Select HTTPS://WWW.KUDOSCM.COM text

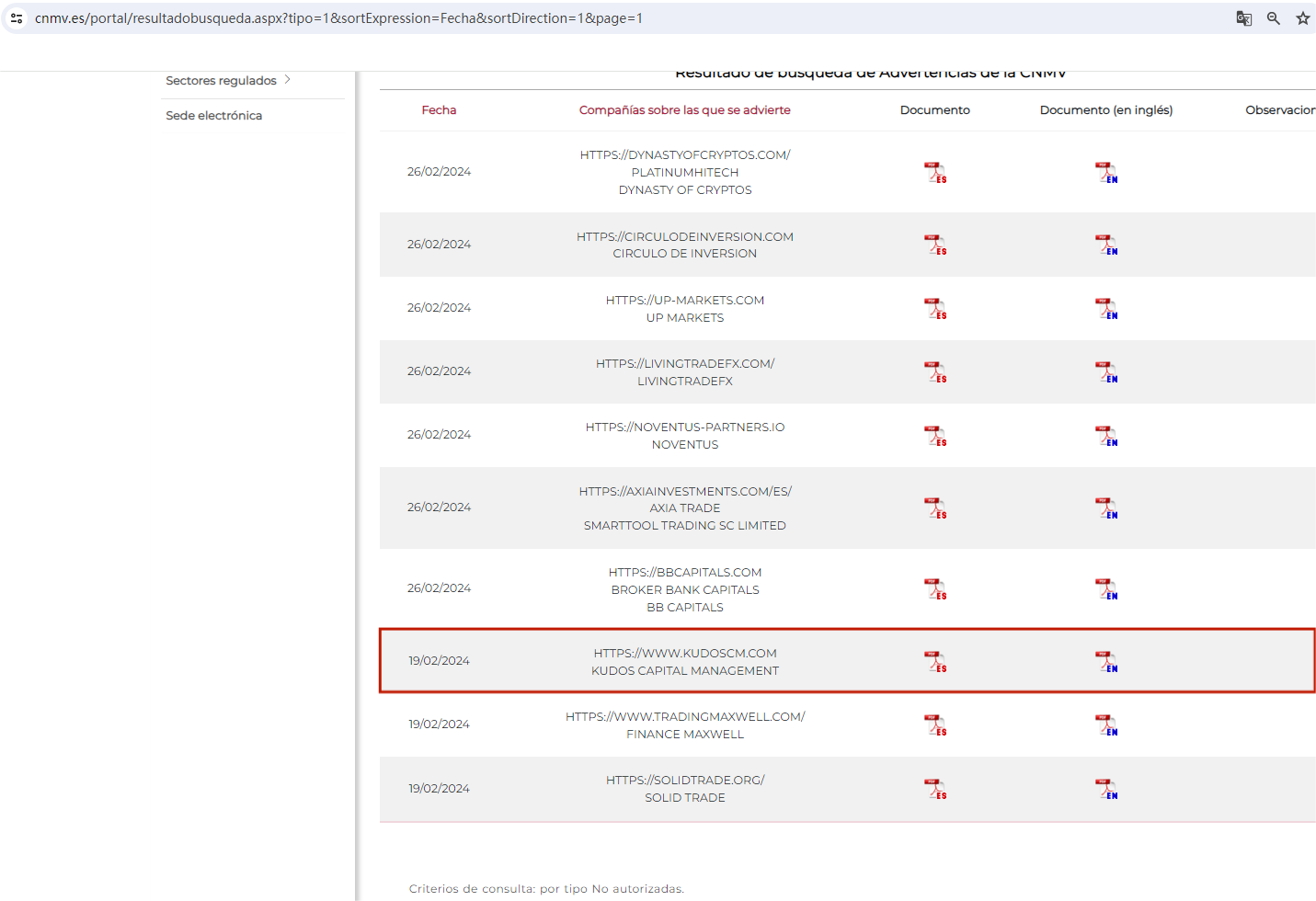tap(685, 654)
